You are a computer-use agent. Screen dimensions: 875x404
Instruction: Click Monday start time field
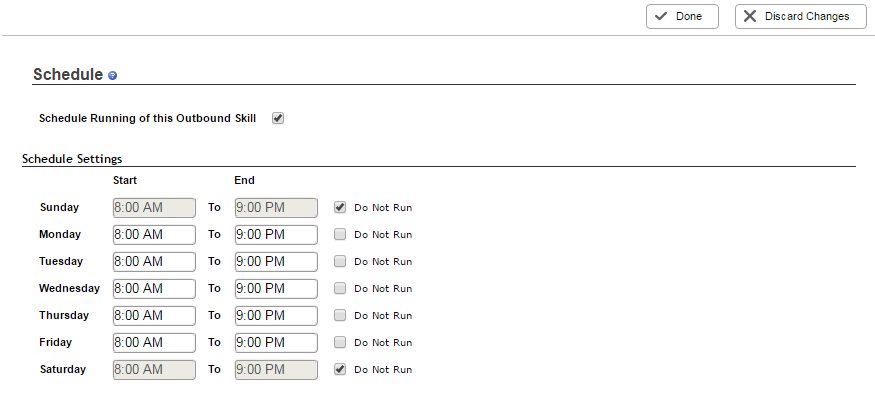tap(154, 234)
